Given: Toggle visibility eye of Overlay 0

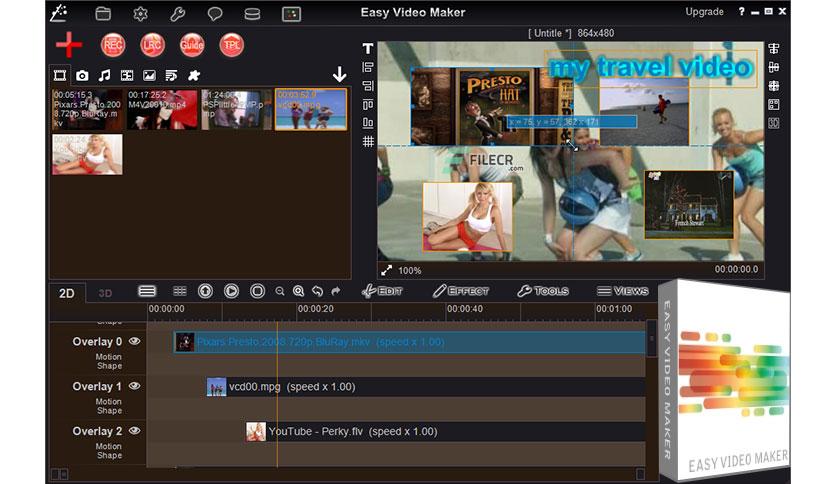Looking at the screenshot, I should coord(134,341).
